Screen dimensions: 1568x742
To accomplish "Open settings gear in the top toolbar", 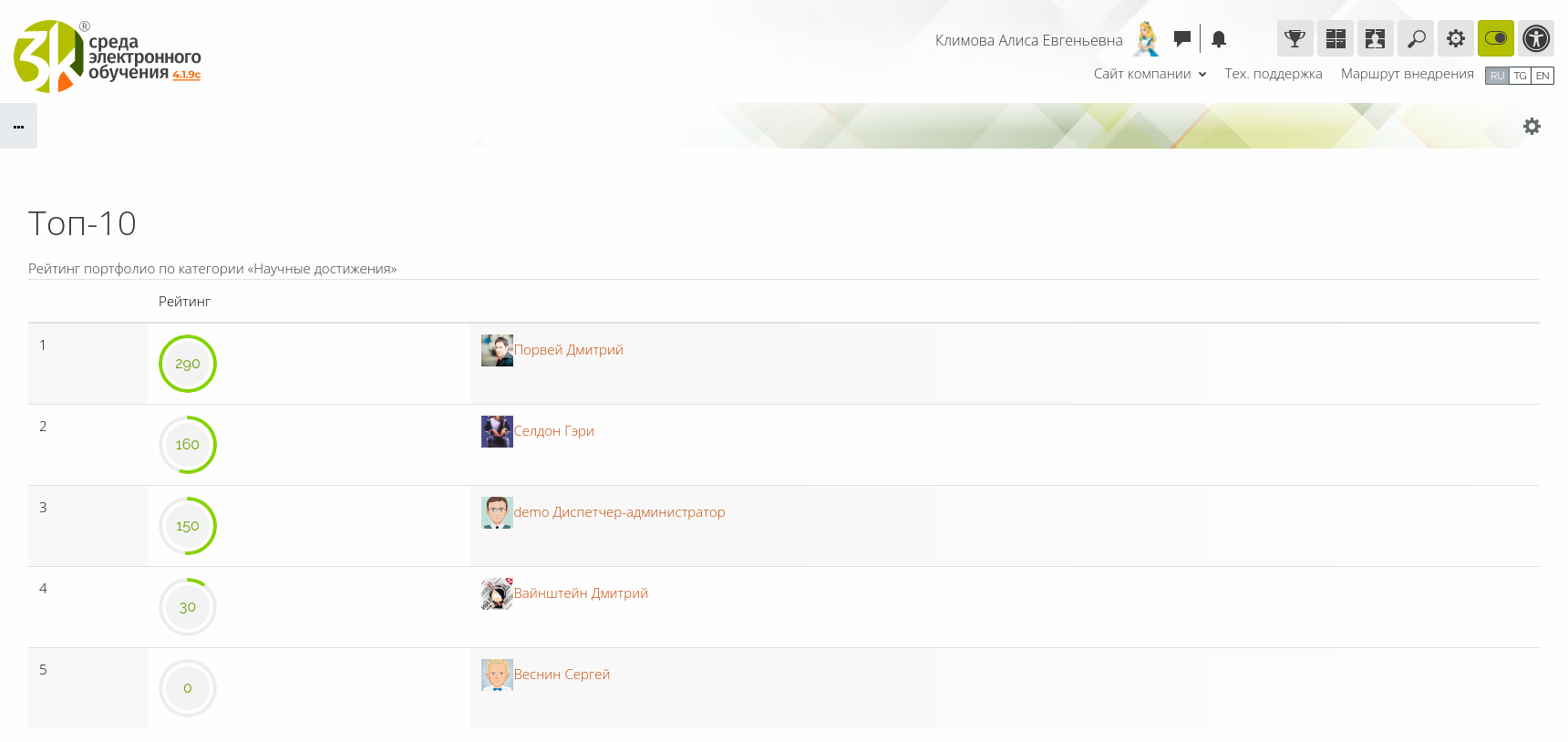I will pyautogui.click(x=1455, y=38).
